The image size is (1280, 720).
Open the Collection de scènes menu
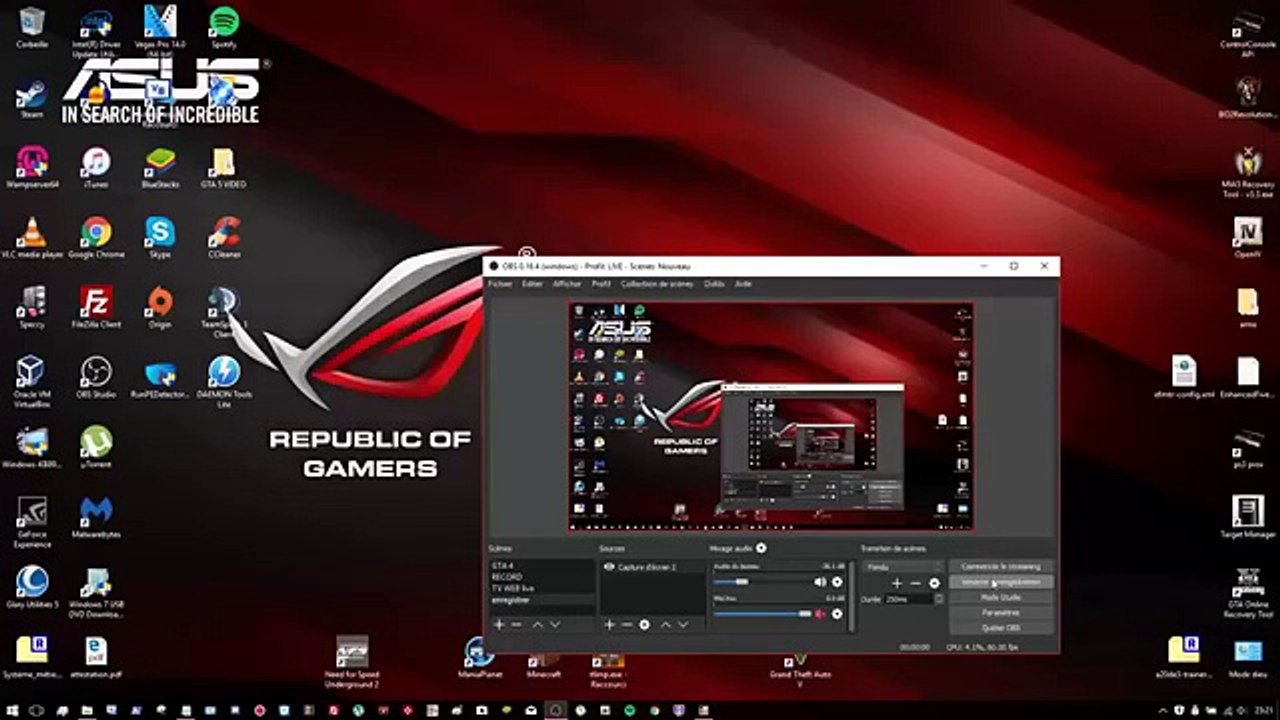[x=657, y=284]
